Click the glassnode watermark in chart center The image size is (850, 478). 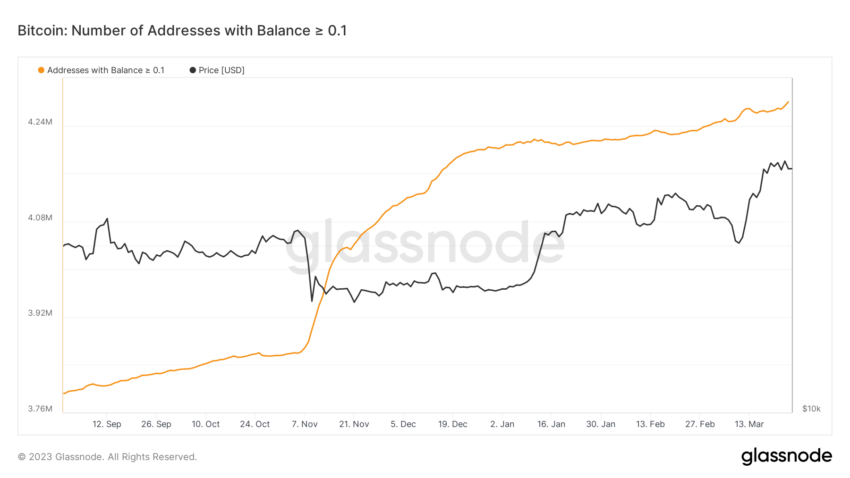[425, 243]
